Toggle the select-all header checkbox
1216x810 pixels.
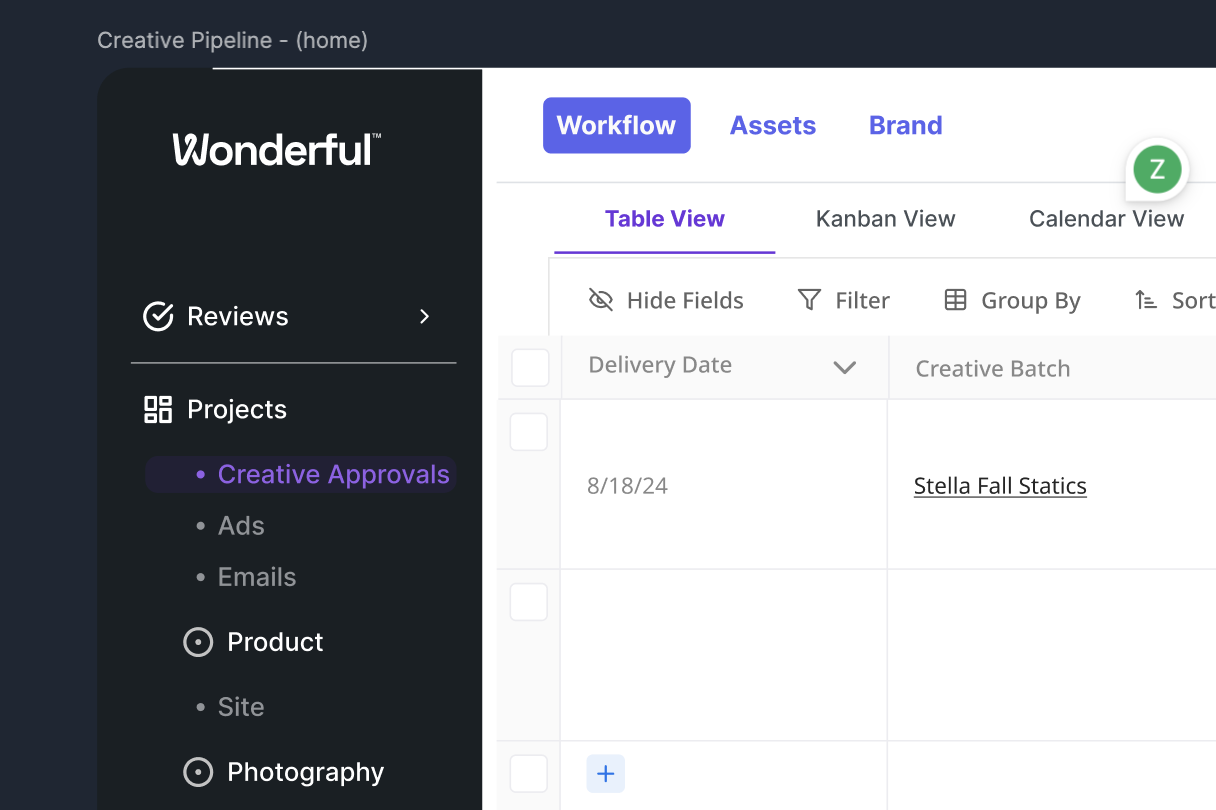tap(530, 368)
